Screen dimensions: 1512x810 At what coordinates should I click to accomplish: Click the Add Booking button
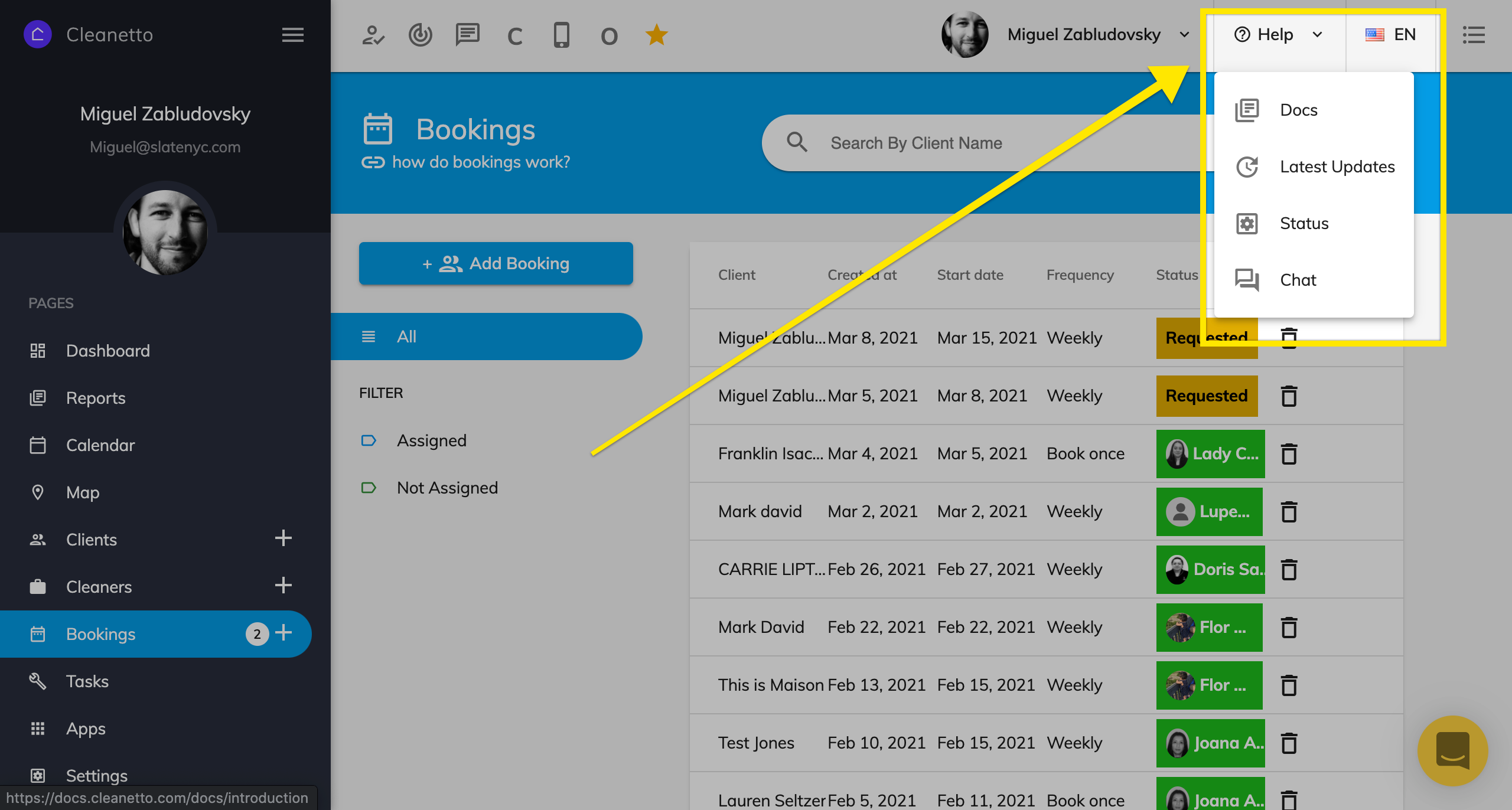[x=496, y=263]
